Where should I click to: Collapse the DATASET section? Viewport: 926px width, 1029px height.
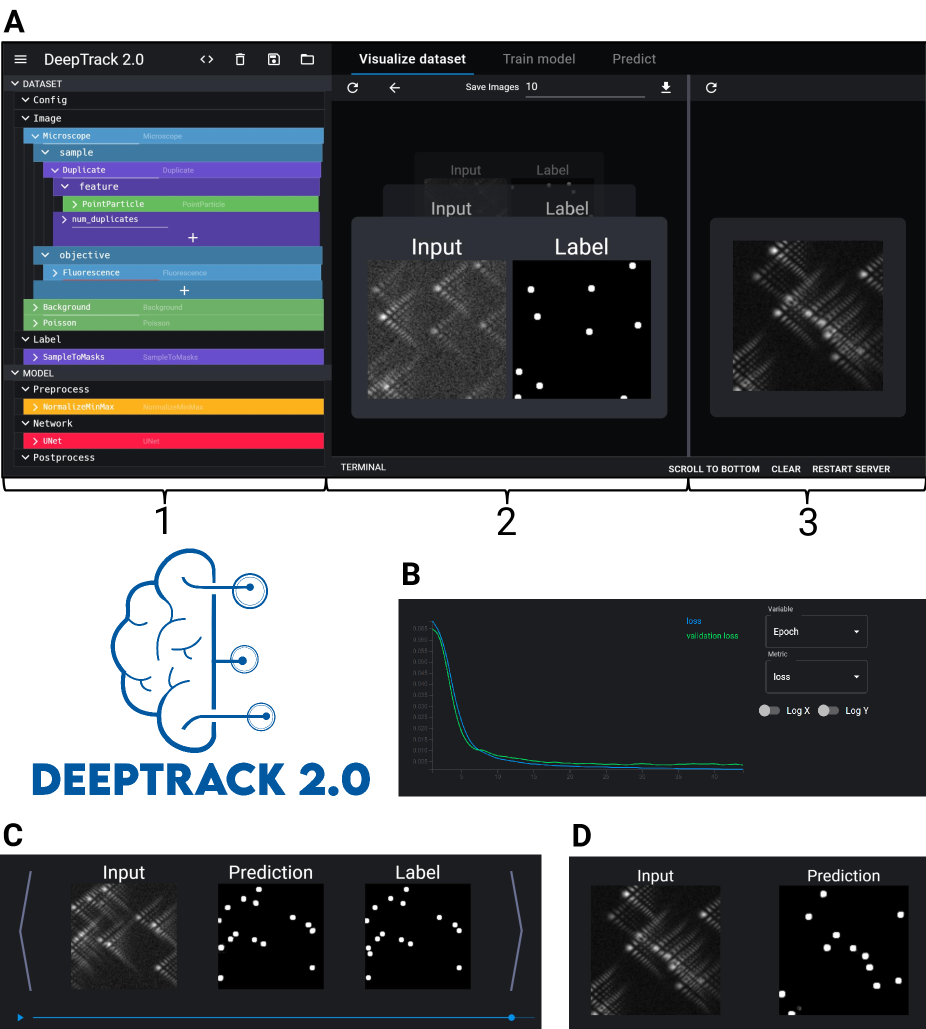(15, 84)
